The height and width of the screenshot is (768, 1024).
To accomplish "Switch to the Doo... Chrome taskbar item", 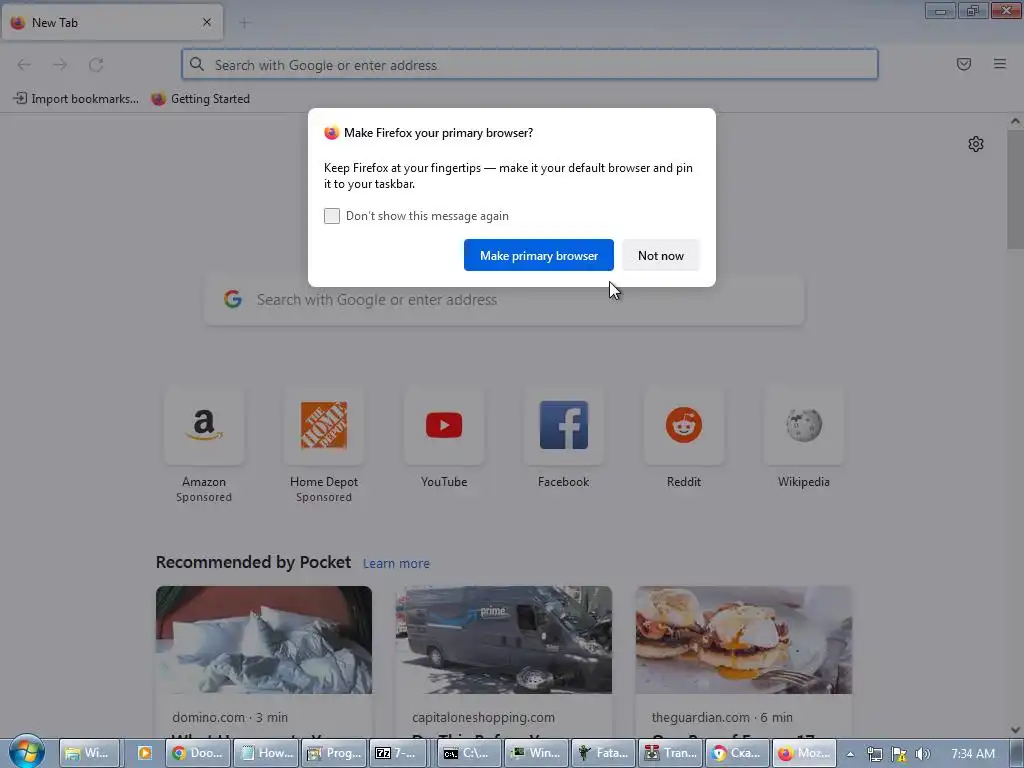I will pos(197,753).
